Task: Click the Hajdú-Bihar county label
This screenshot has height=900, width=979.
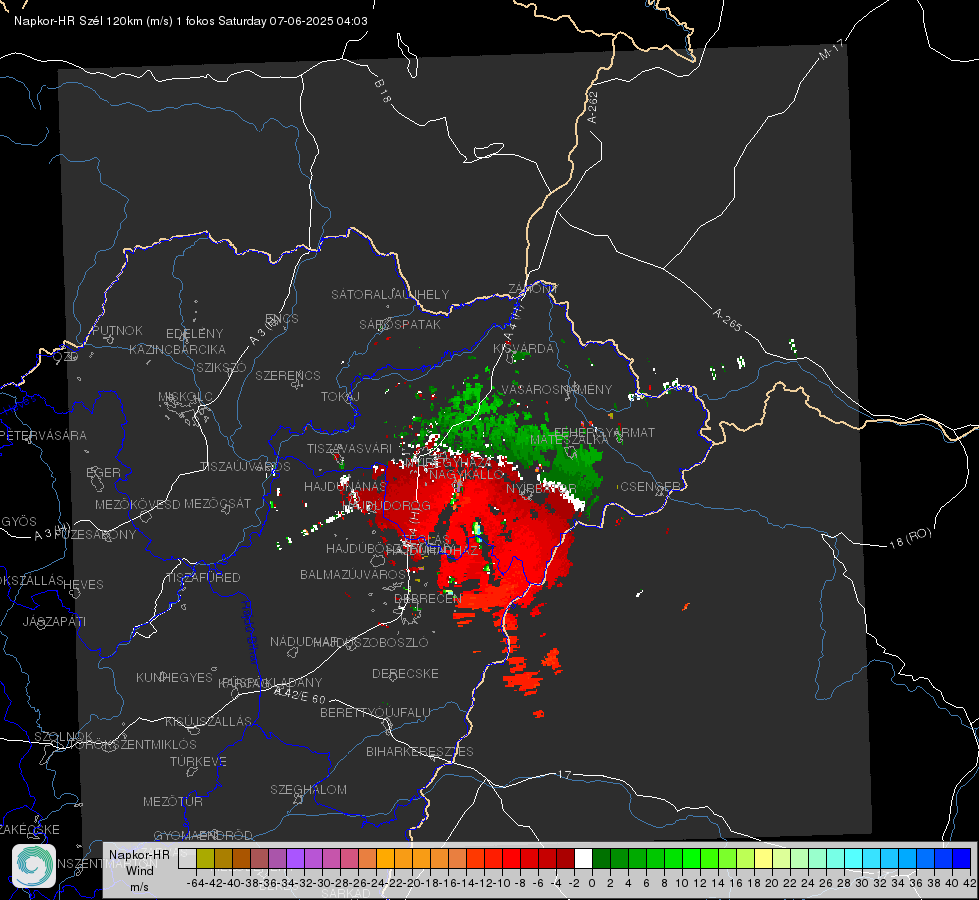Action: coord(250,632)
